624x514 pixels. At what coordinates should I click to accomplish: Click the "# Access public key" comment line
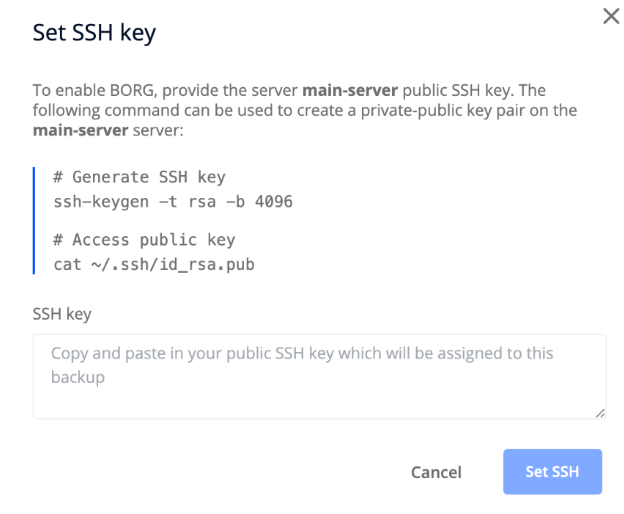(143, 240)
